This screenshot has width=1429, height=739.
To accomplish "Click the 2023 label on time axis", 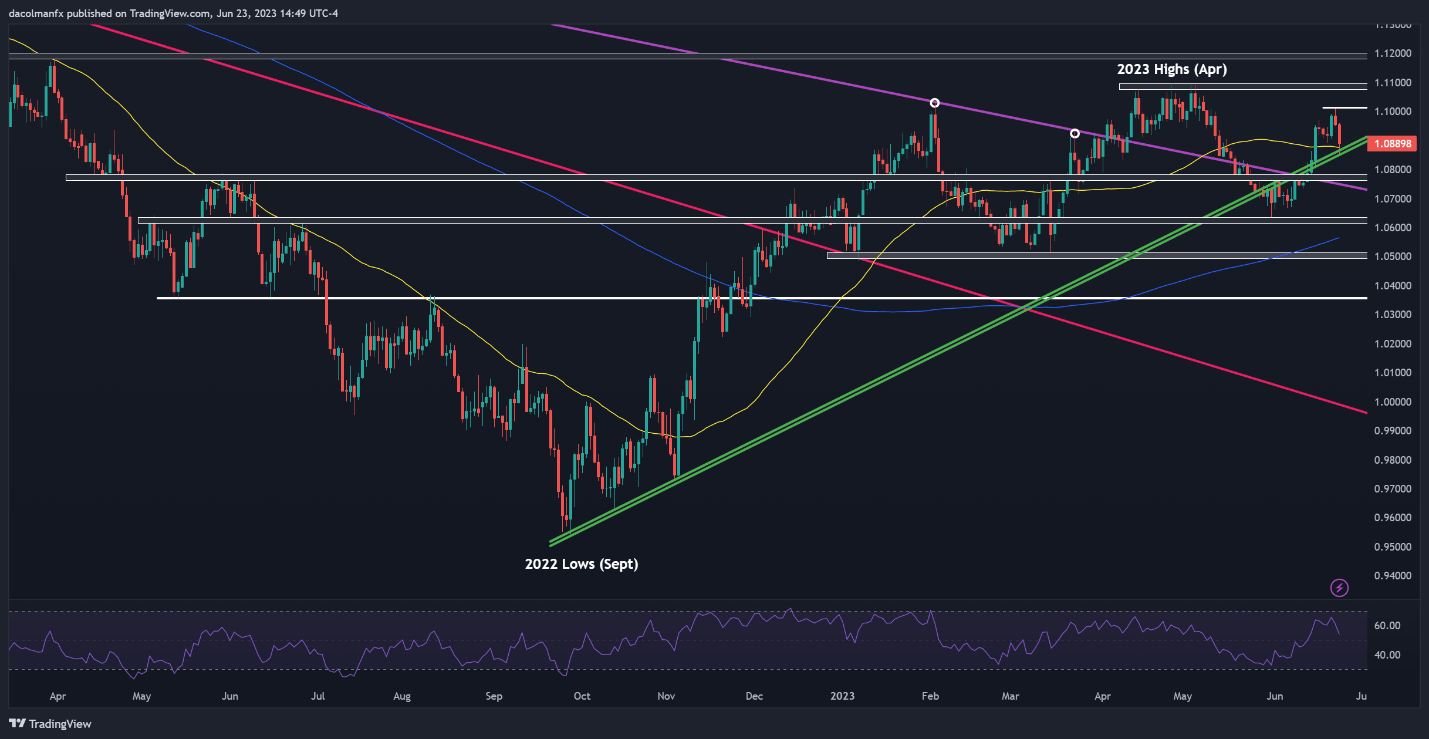I will click(842, 695).
